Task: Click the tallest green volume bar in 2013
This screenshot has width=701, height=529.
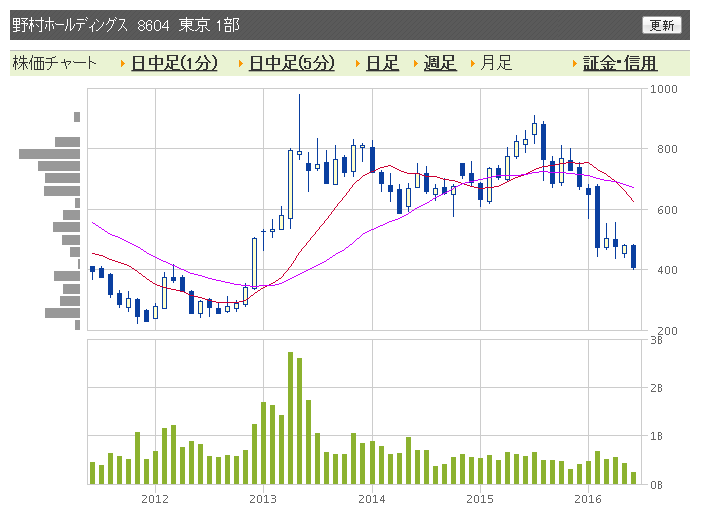Action: [291, 418]
